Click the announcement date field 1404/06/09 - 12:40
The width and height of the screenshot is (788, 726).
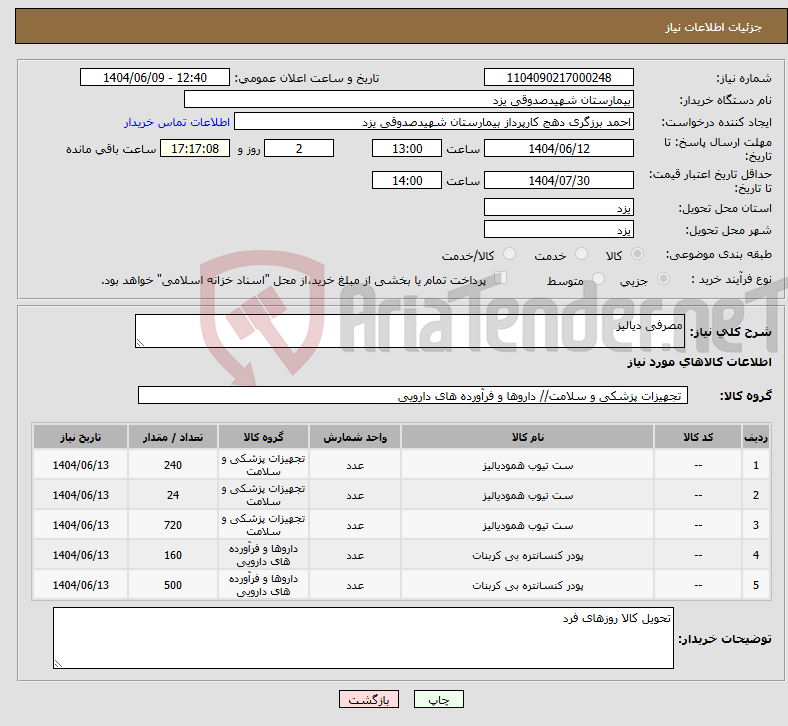click(x=155, y=77)
